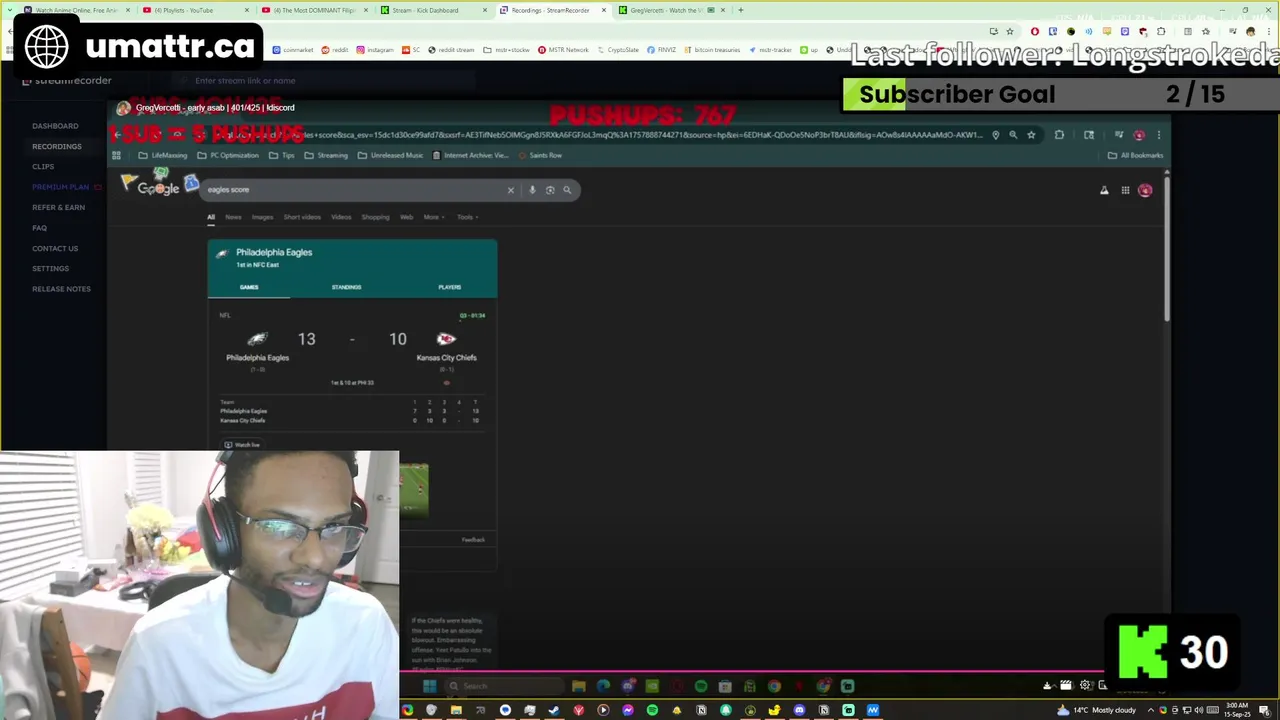Click the recorded taskbar Search box
This screenshot has height=720, width=1280.
pyautogui.click(x=503, y=686)
